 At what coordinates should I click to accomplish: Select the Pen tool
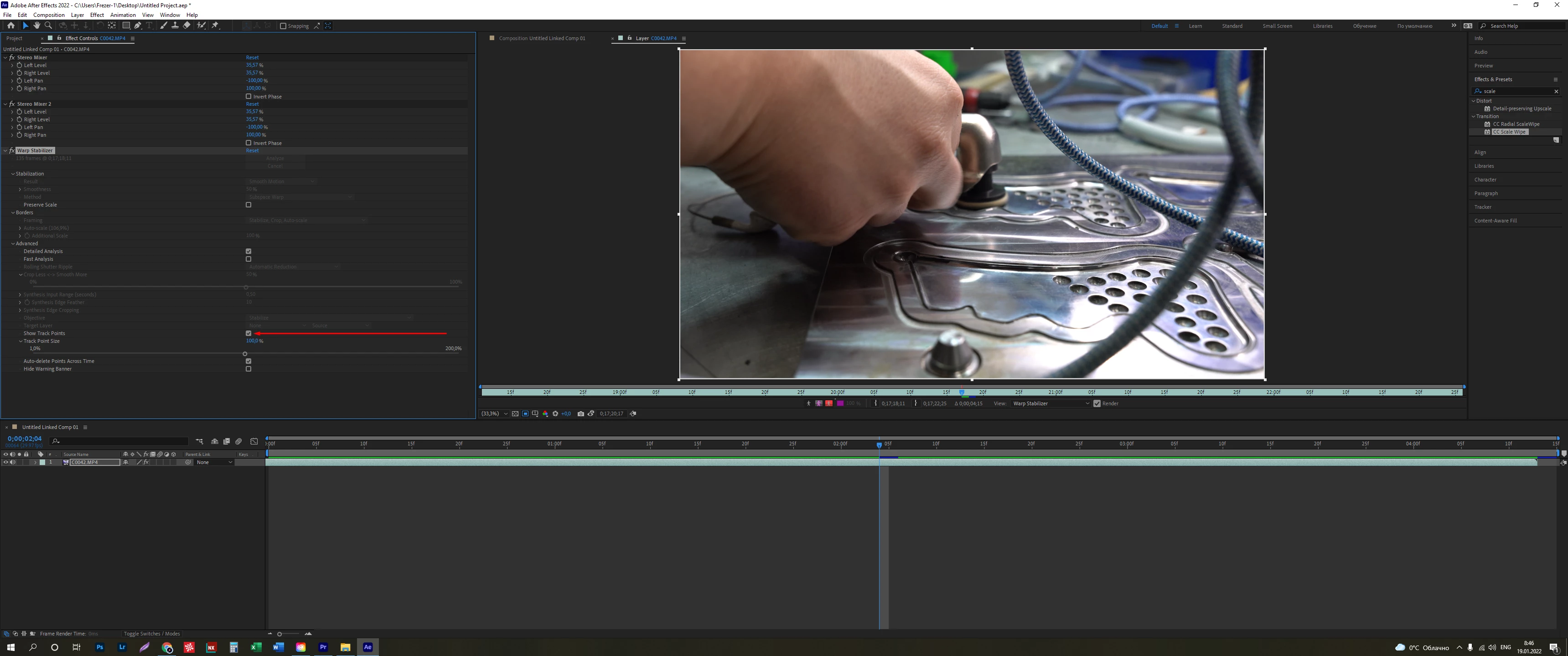pyautogui.click(x=138, y=26)
